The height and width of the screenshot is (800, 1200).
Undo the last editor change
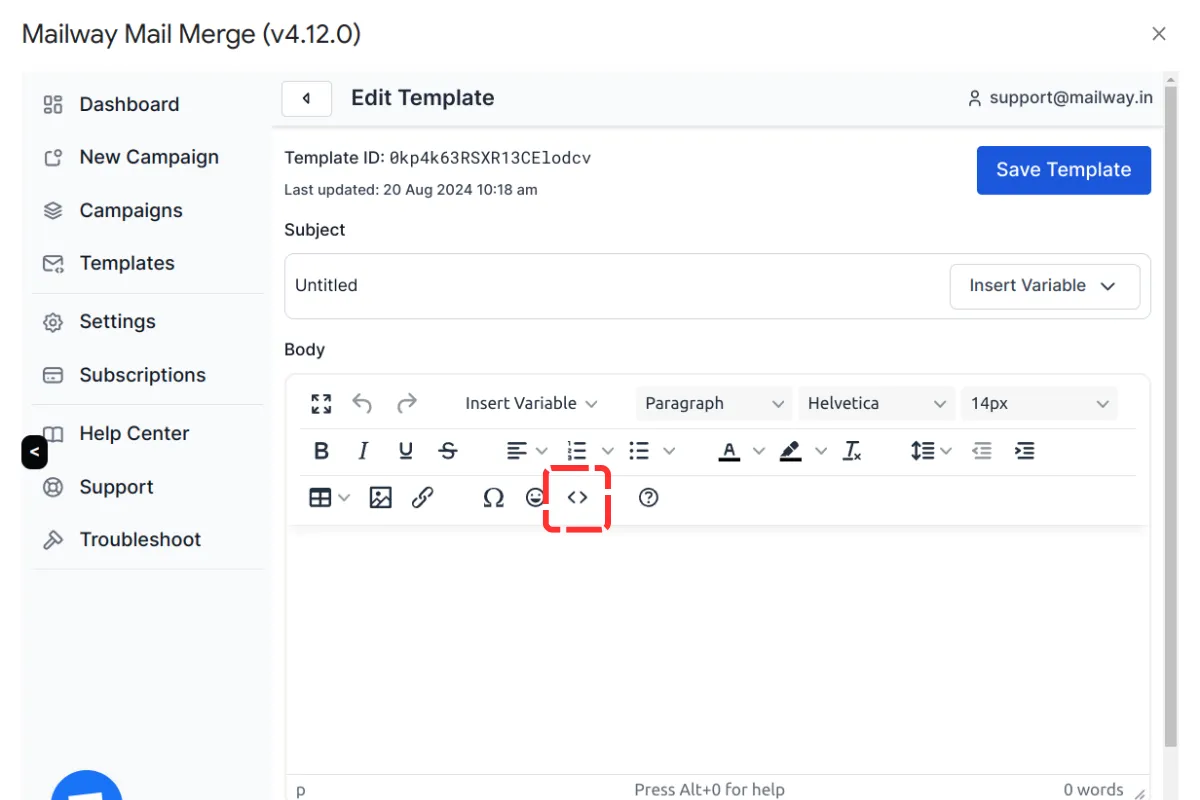[x=362, y=403]
